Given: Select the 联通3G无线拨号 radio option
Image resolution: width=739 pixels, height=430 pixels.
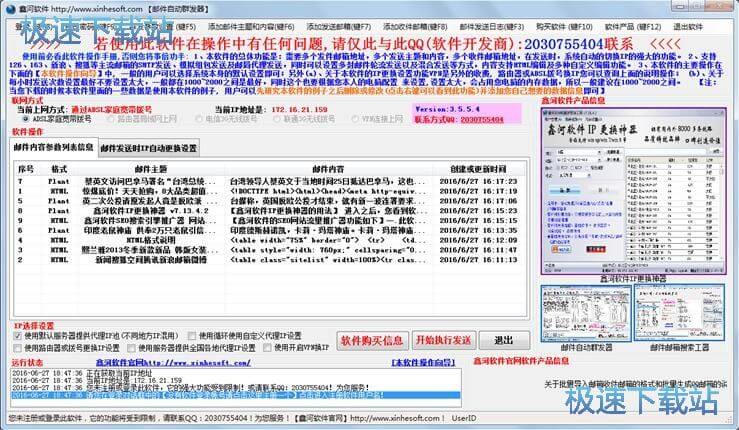Looking at the screenshot, I should click(304, 119).
